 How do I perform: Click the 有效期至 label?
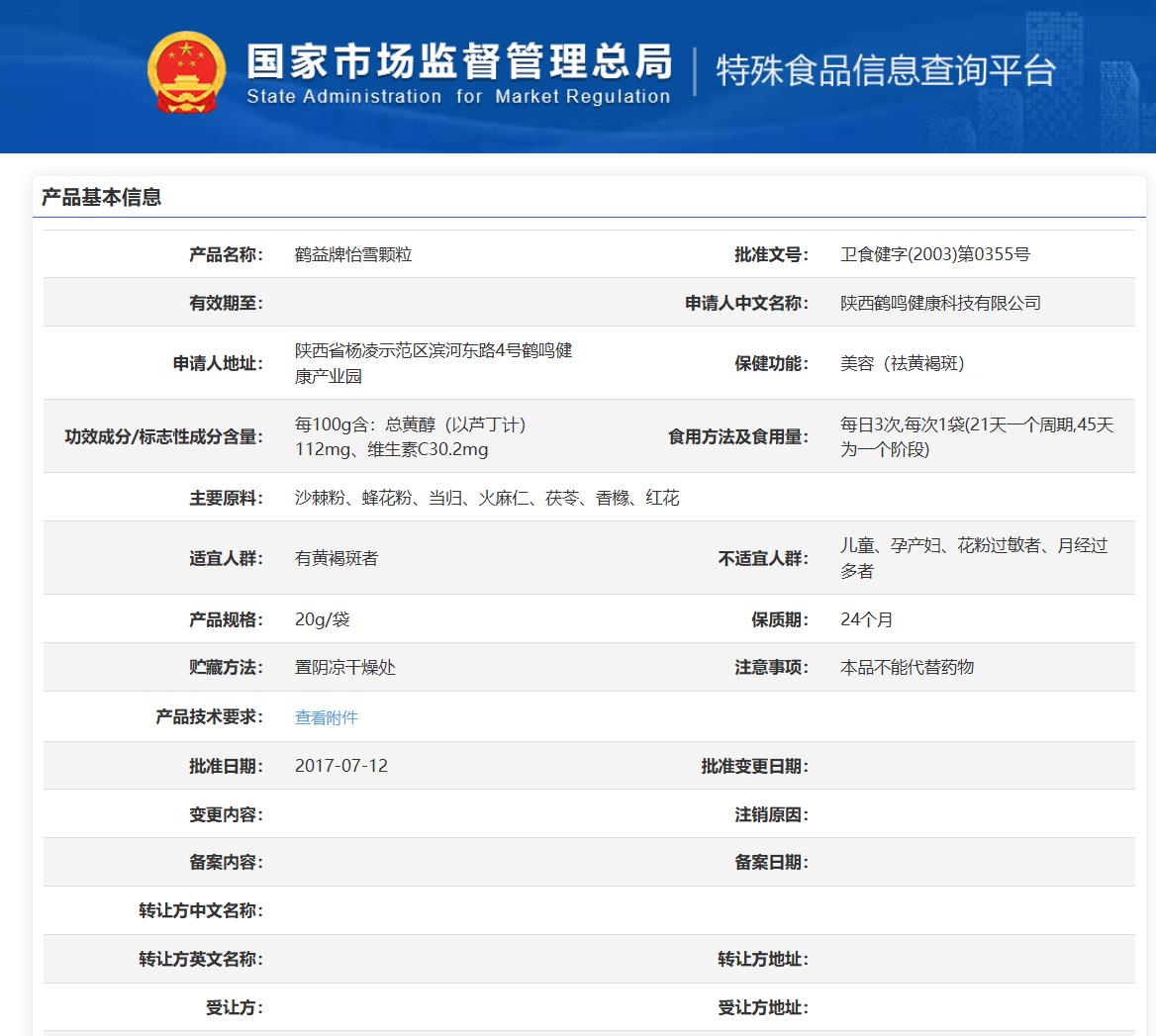pos(226,303)
